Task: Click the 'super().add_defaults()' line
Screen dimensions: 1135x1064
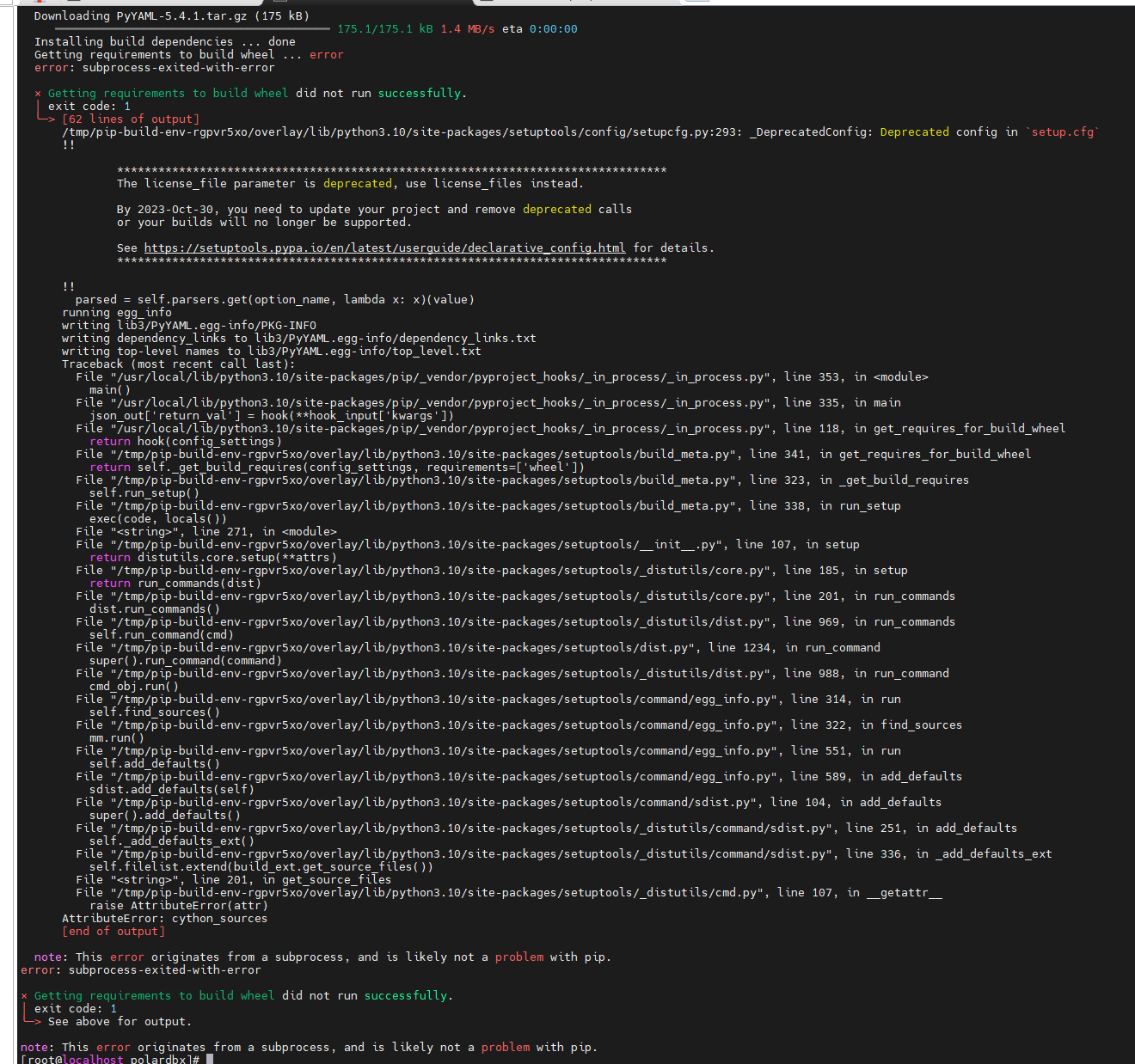Action: [x=164, y=816]
